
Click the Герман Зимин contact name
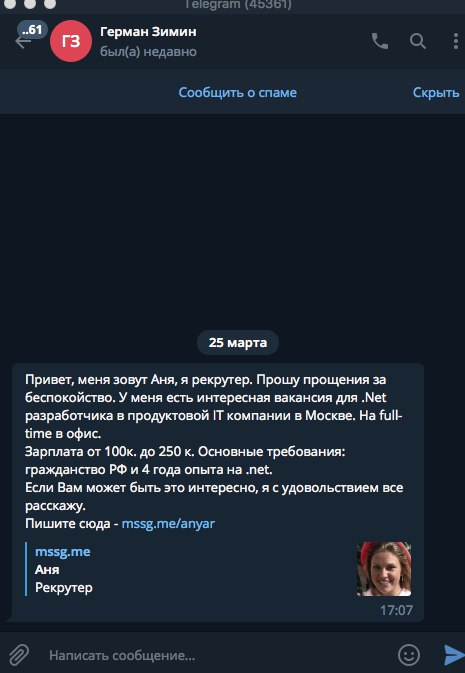click(x=148, y=32)
